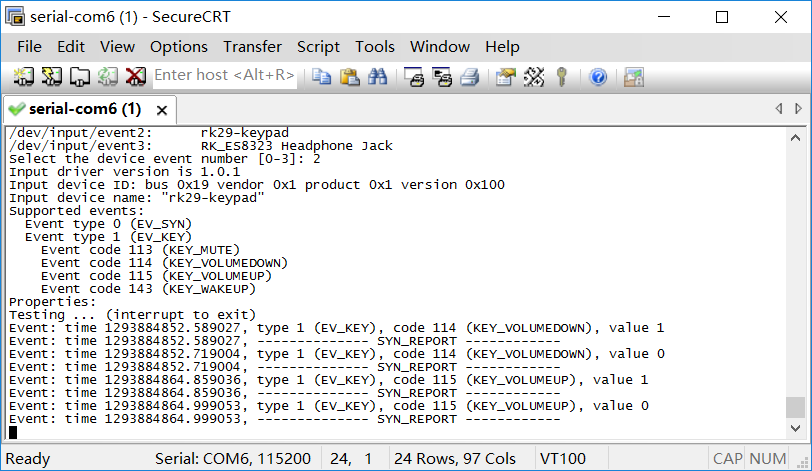Viewport: 812px width, 471px height.
Task: Open the Transfer menu
Action: 252,47
